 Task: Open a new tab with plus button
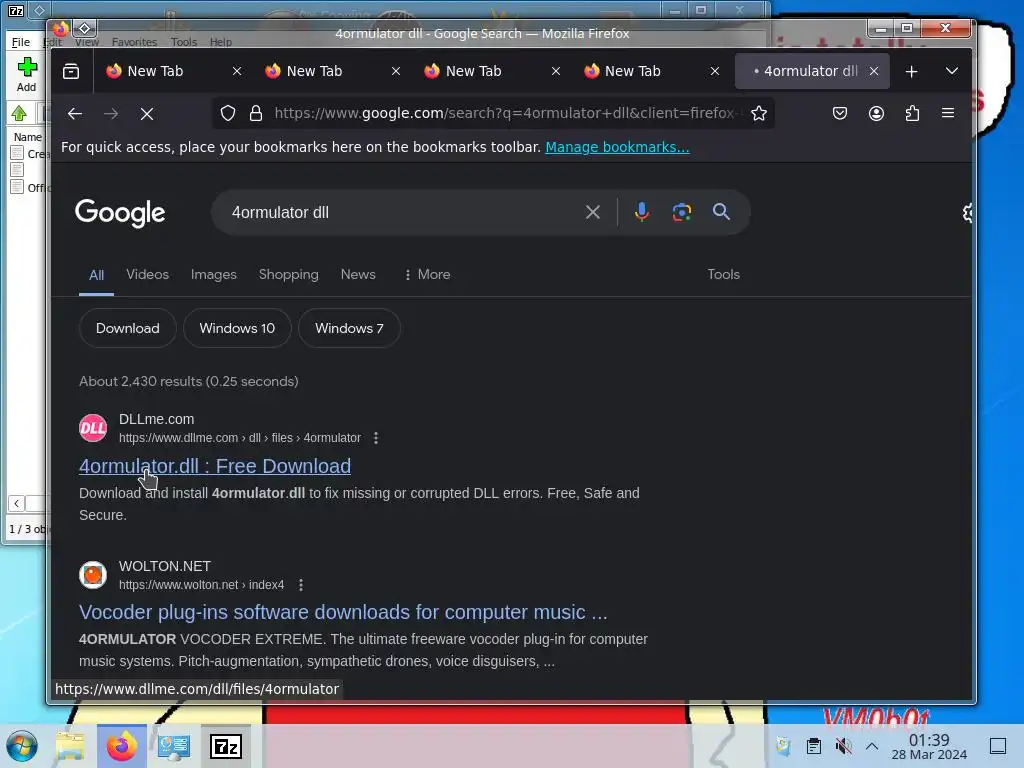[x=911, y=71]
